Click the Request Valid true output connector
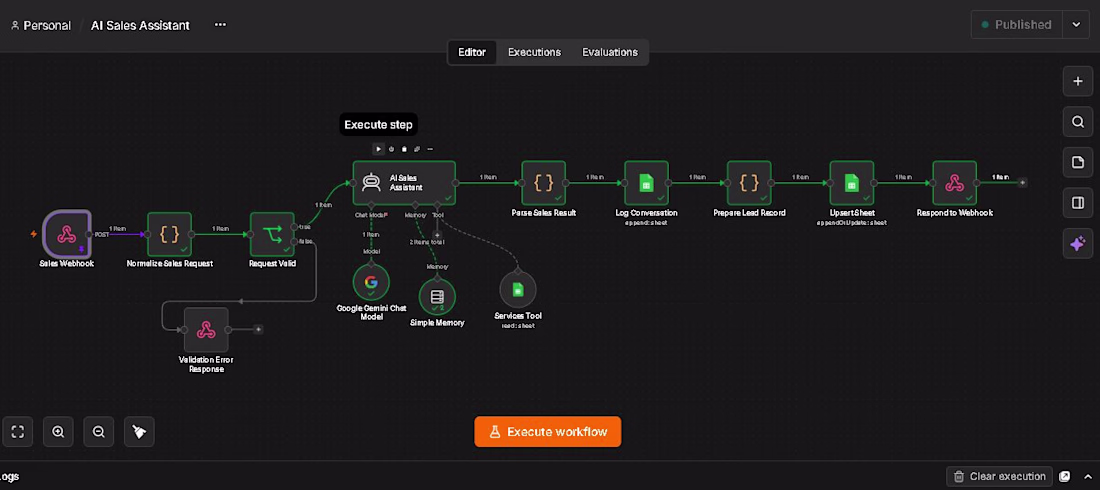This screenshot has width=1100, height=490. (295, 226)
